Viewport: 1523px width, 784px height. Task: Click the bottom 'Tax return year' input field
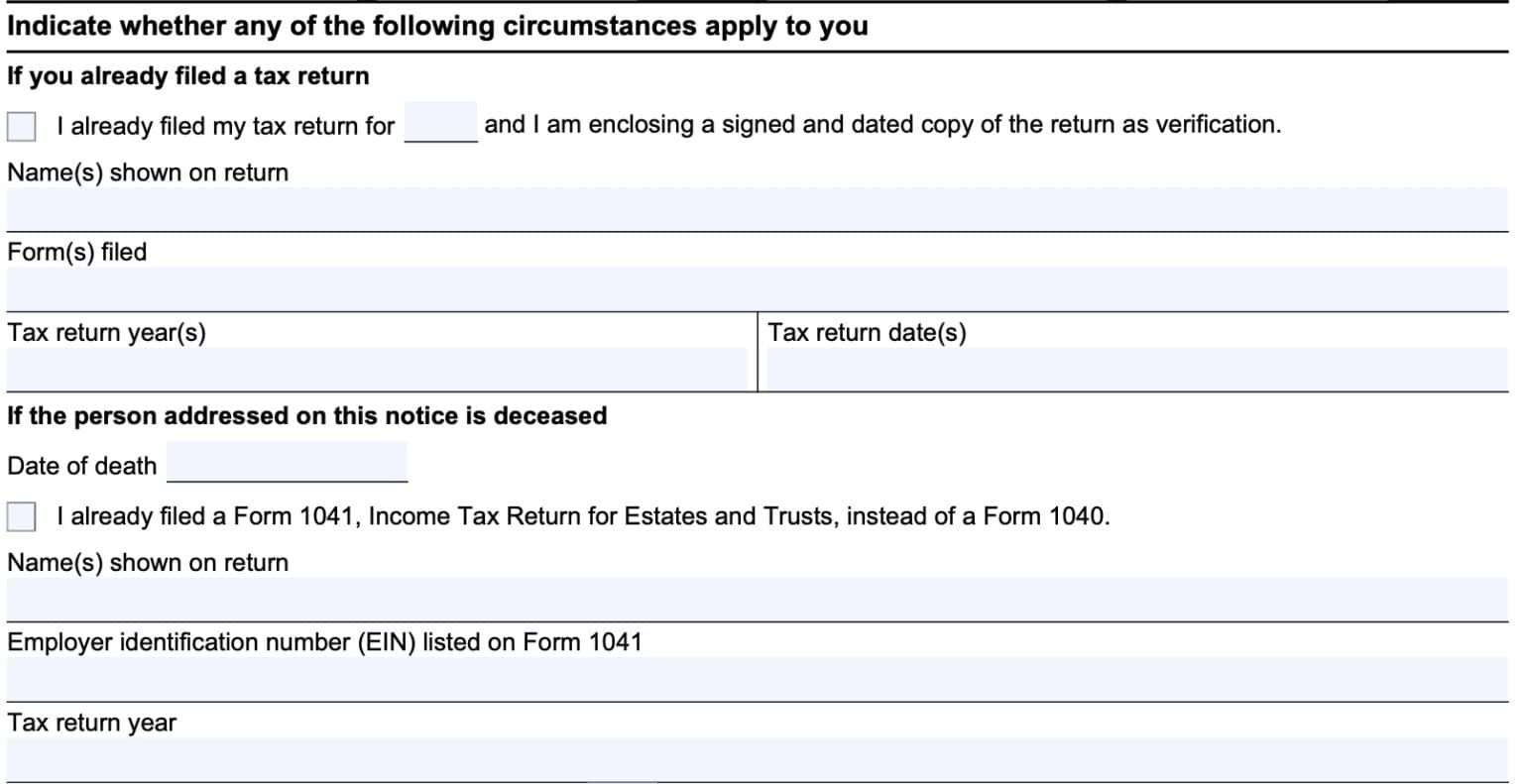click(x=757, y=759)
